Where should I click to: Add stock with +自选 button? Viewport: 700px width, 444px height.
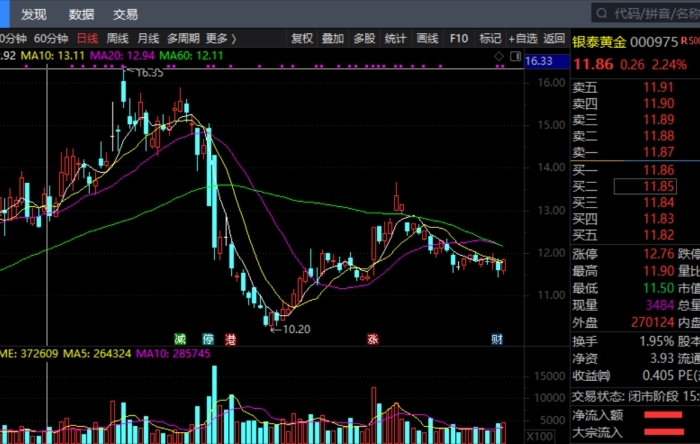523,39
